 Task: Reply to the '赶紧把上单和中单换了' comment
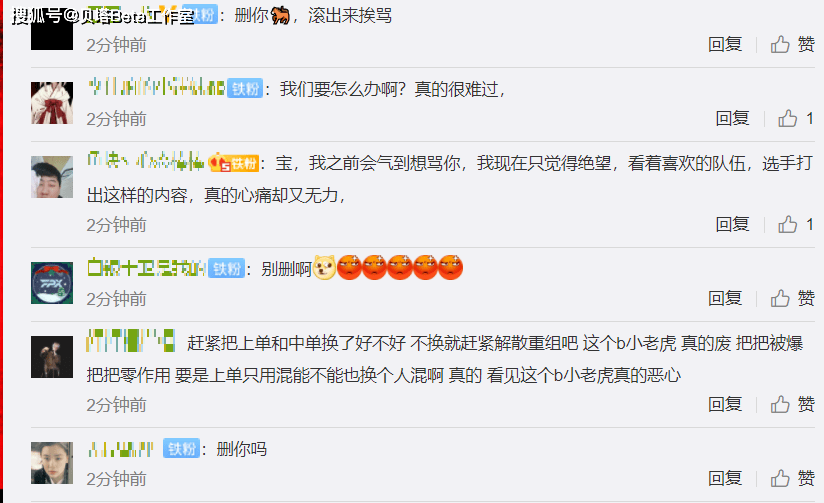pos(725,405)
